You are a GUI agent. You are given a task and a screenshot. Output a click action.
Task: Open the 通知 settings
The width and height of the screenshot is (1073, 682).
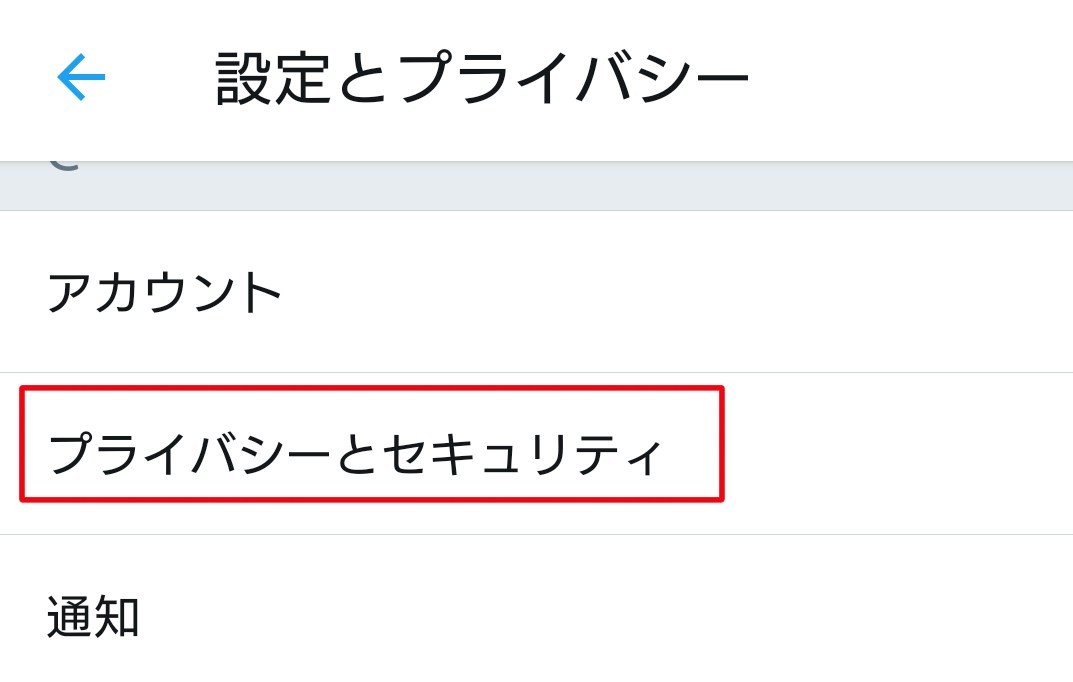(x=93, y=616)
